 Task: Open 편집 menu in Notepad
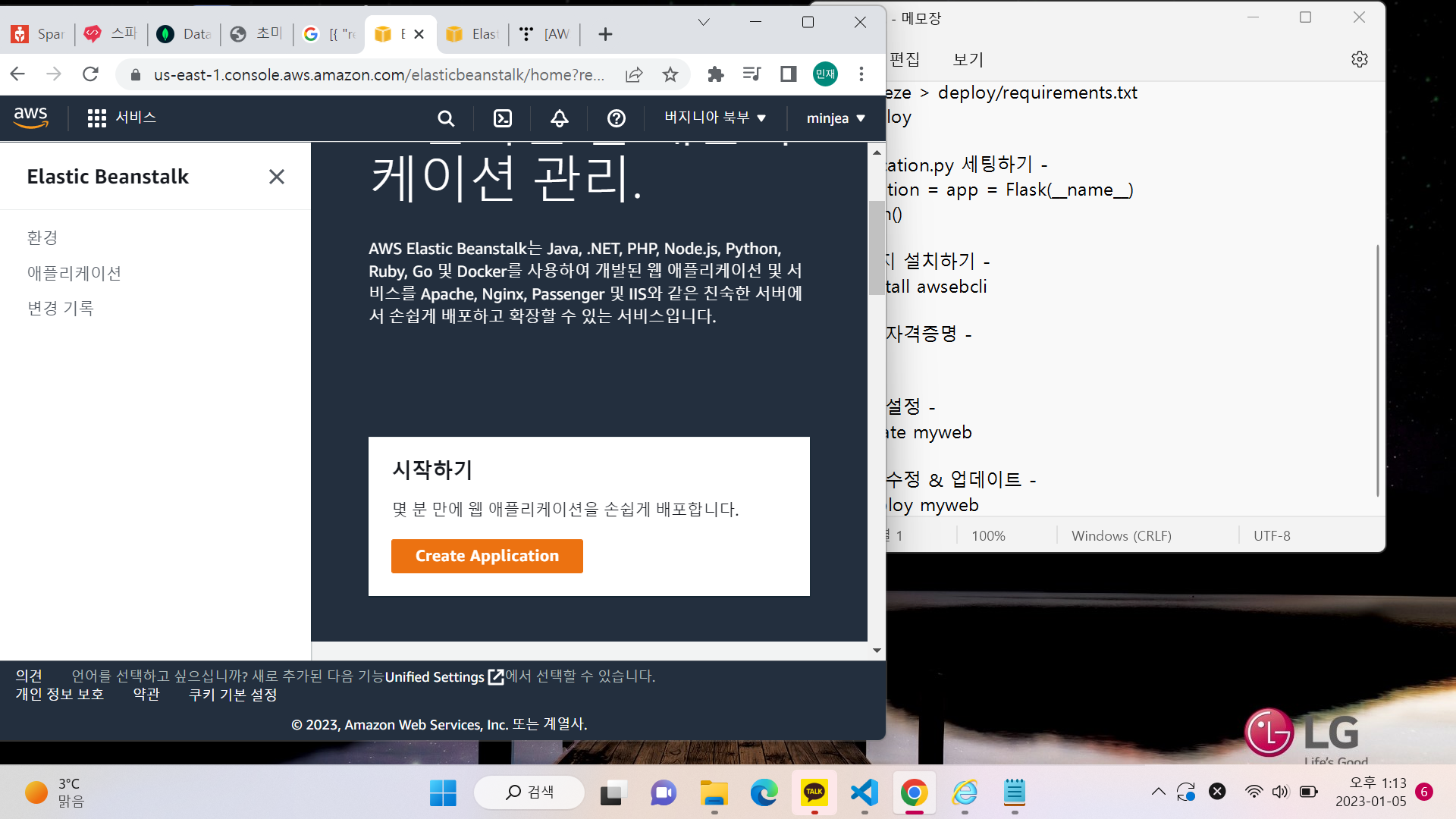point(905,59)
